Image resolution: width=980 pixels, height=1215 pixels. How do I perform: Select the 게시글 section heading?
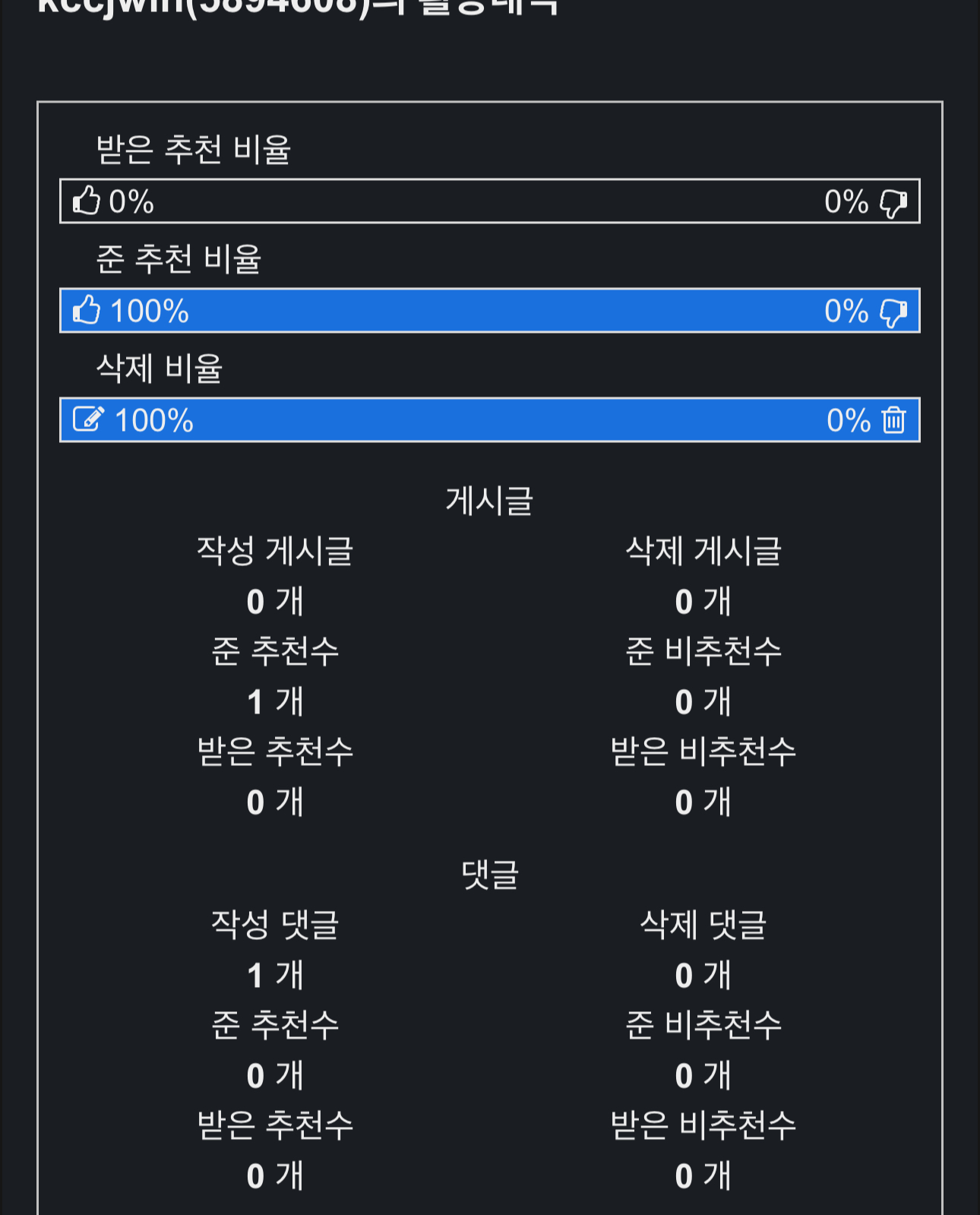(x=489, y=501)
